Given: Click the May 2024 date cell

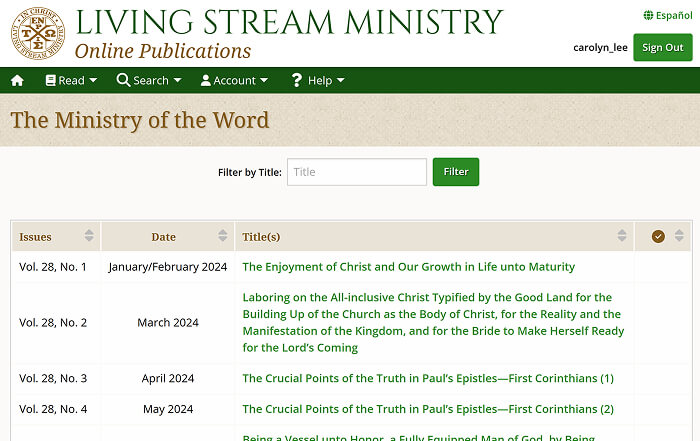Looking at the screenshot, I should 168,409.
